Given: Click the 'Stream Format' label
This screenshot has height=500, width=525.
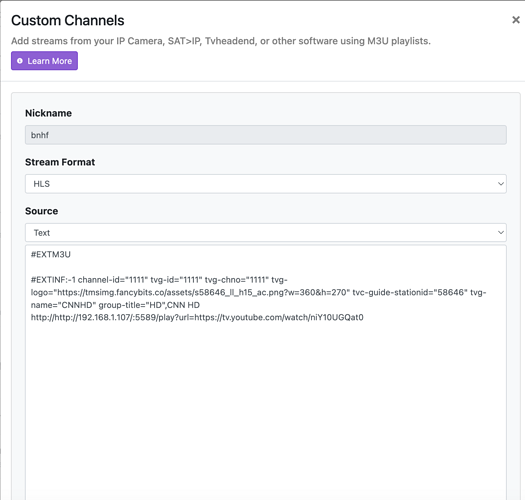Looking at the screenshot, I should click(x=60, y=162).
